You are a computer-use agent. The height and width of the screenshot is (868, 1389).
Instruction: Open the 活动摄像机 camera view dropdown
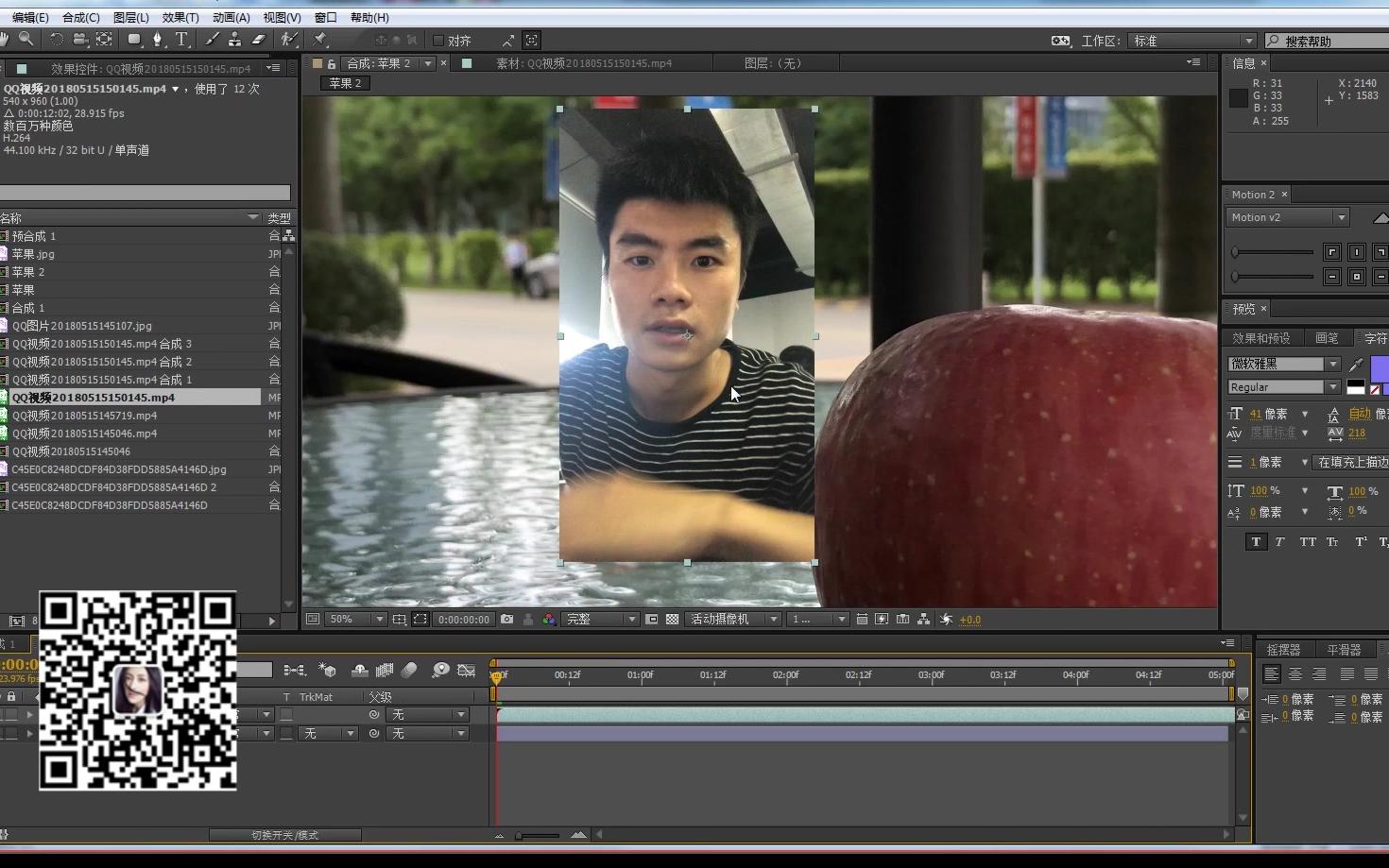coord(733,620)
